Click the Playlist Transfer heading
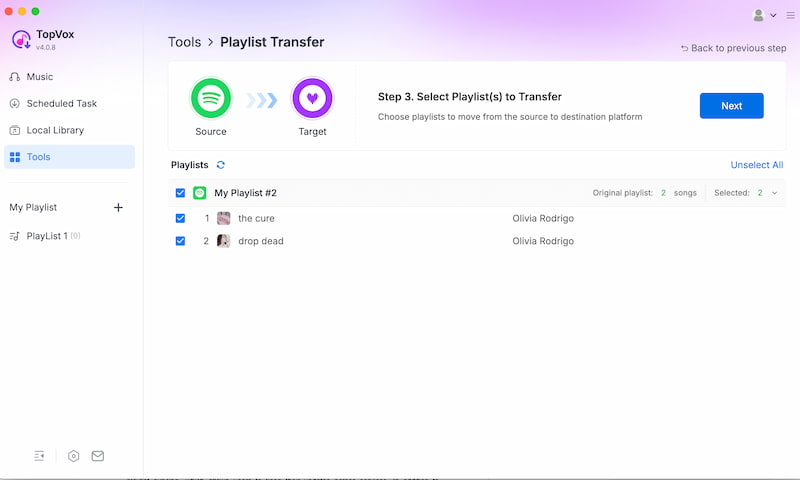The width and height of the screenshot is (800, 480). point(272,42)
